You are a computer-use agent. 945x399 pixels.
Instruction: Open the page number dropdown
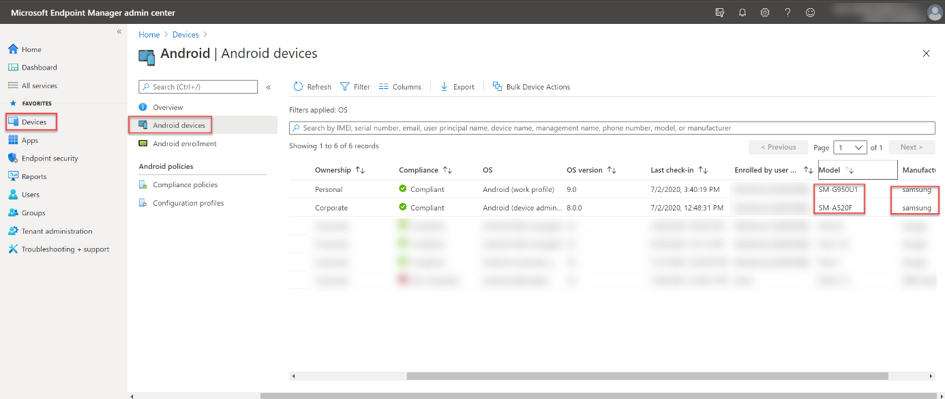tap(850, 147)
